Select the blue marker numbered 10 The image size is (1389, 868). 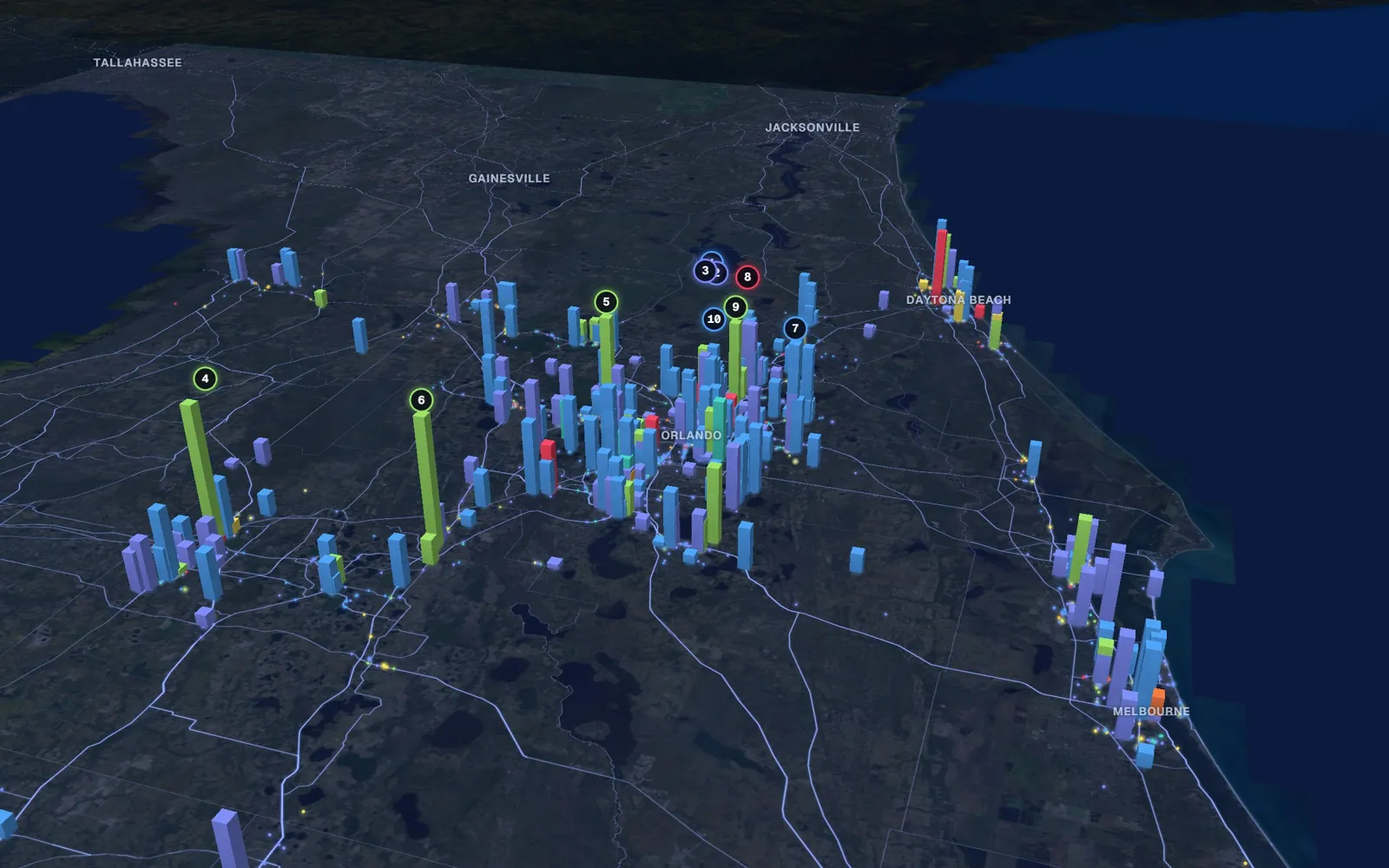(x=714, y=319)
